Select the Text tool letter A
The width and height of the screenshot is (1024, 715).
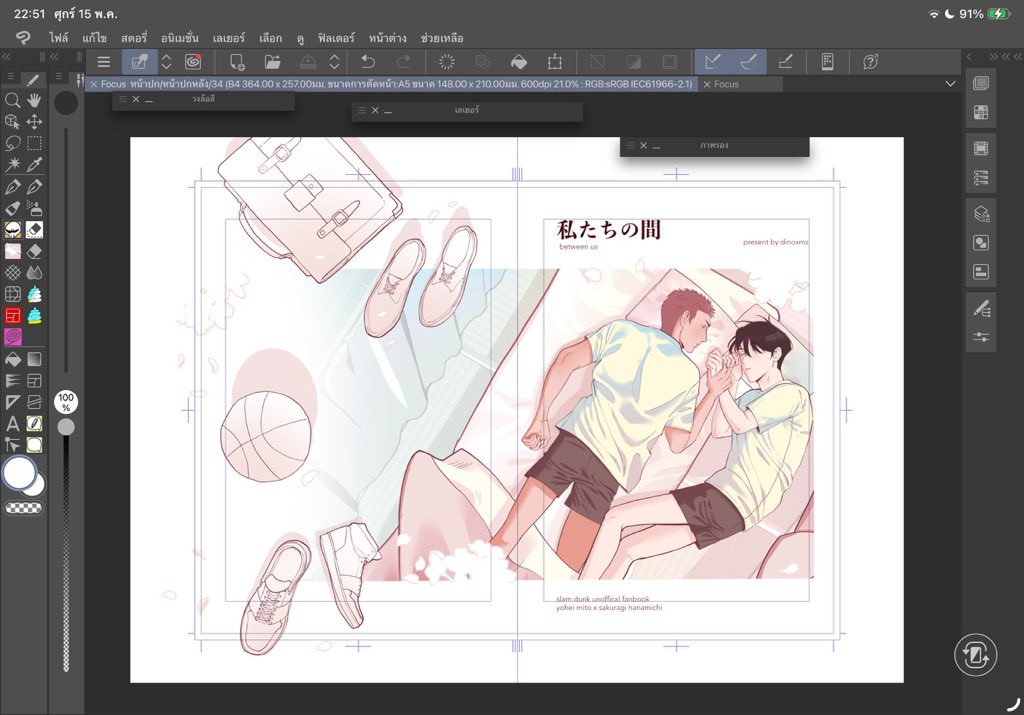point(12,424)
